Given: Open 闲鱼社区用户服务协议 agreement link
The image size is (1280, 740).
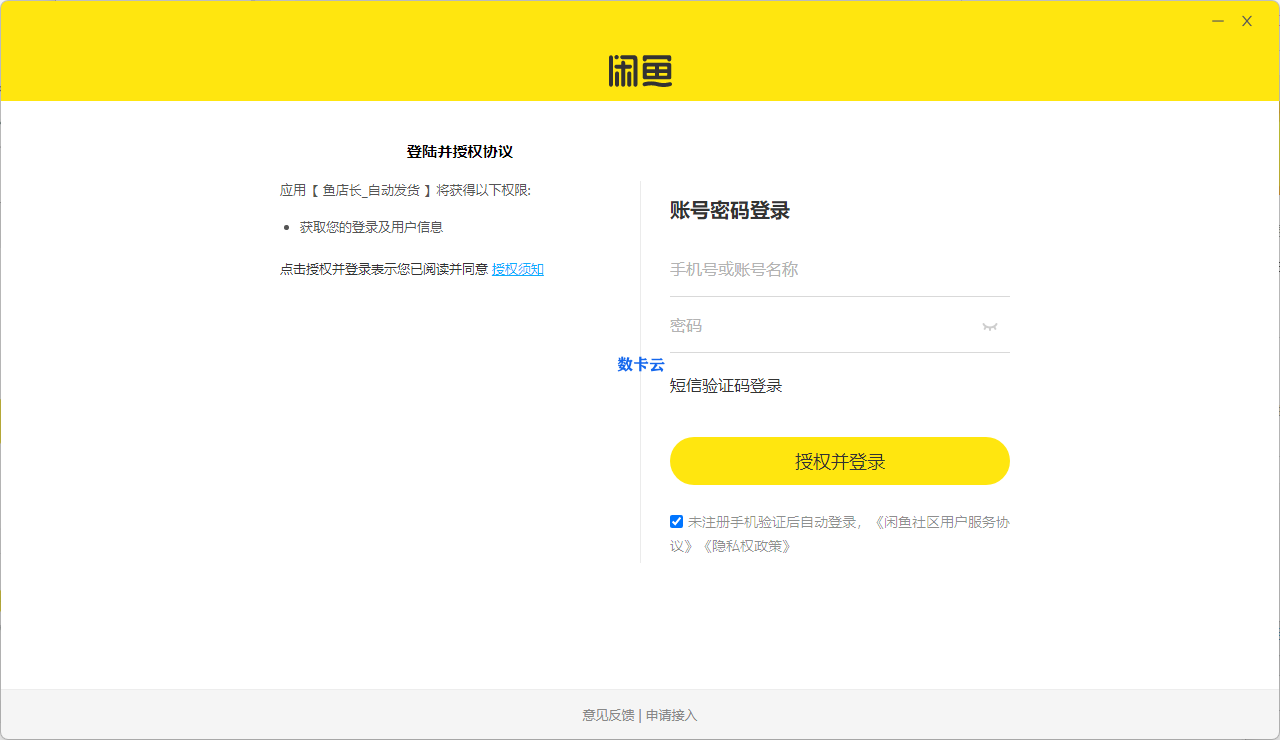Looking at the screenshot, I should point(940,522).
